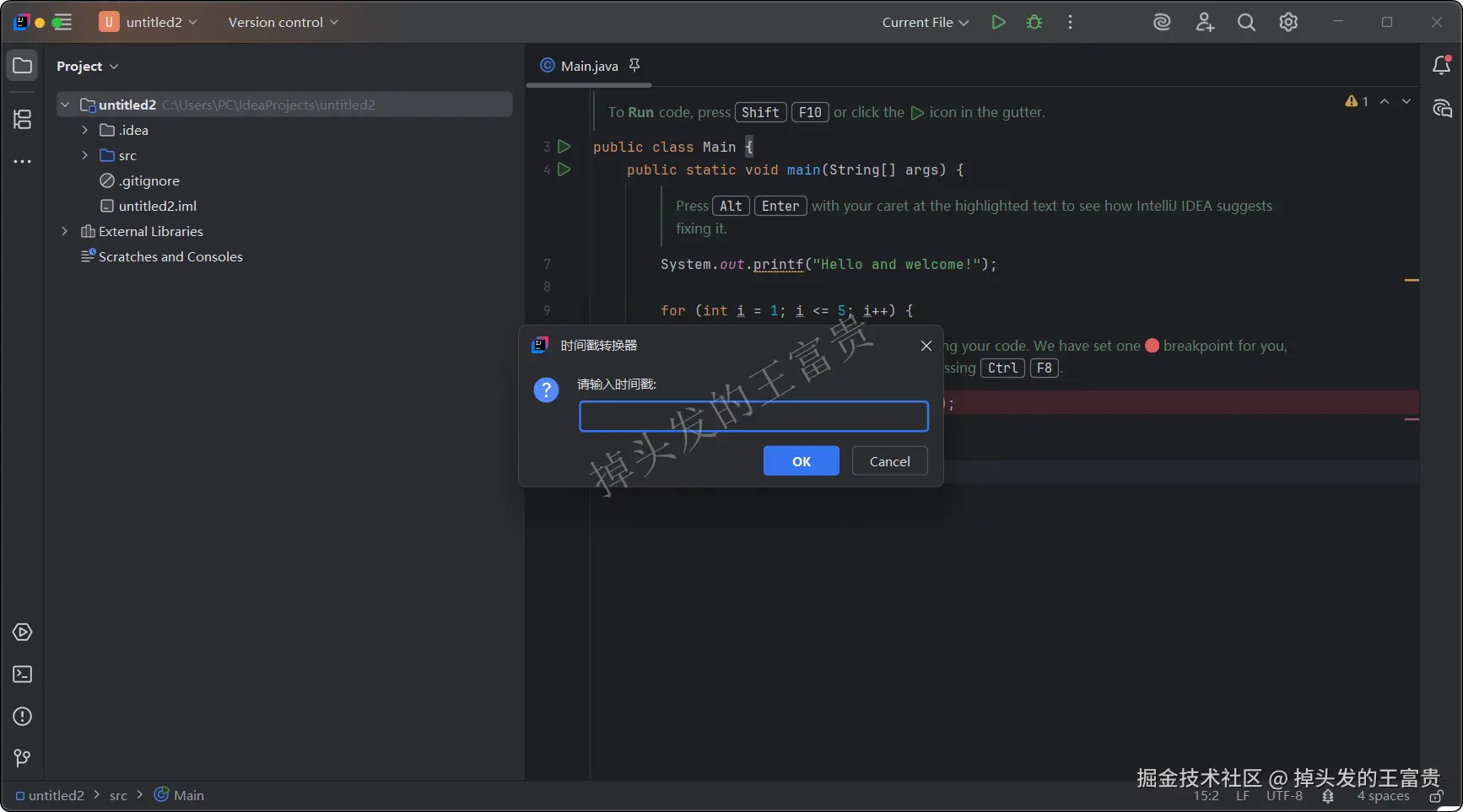
Task: Click the Search Everywhere magnifier icon
Action: [1246, 23]
